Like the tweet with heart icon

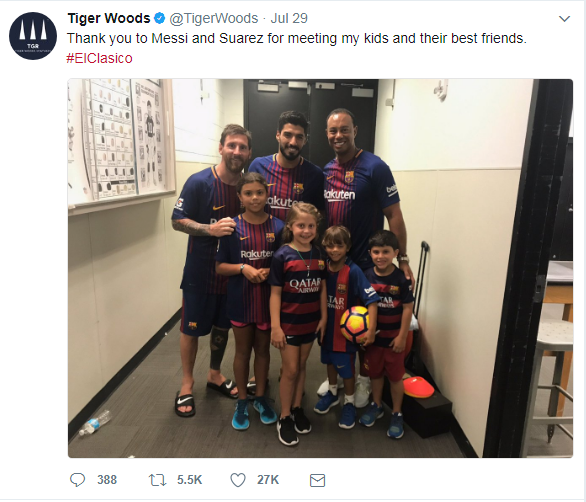(x=238, y=480)
